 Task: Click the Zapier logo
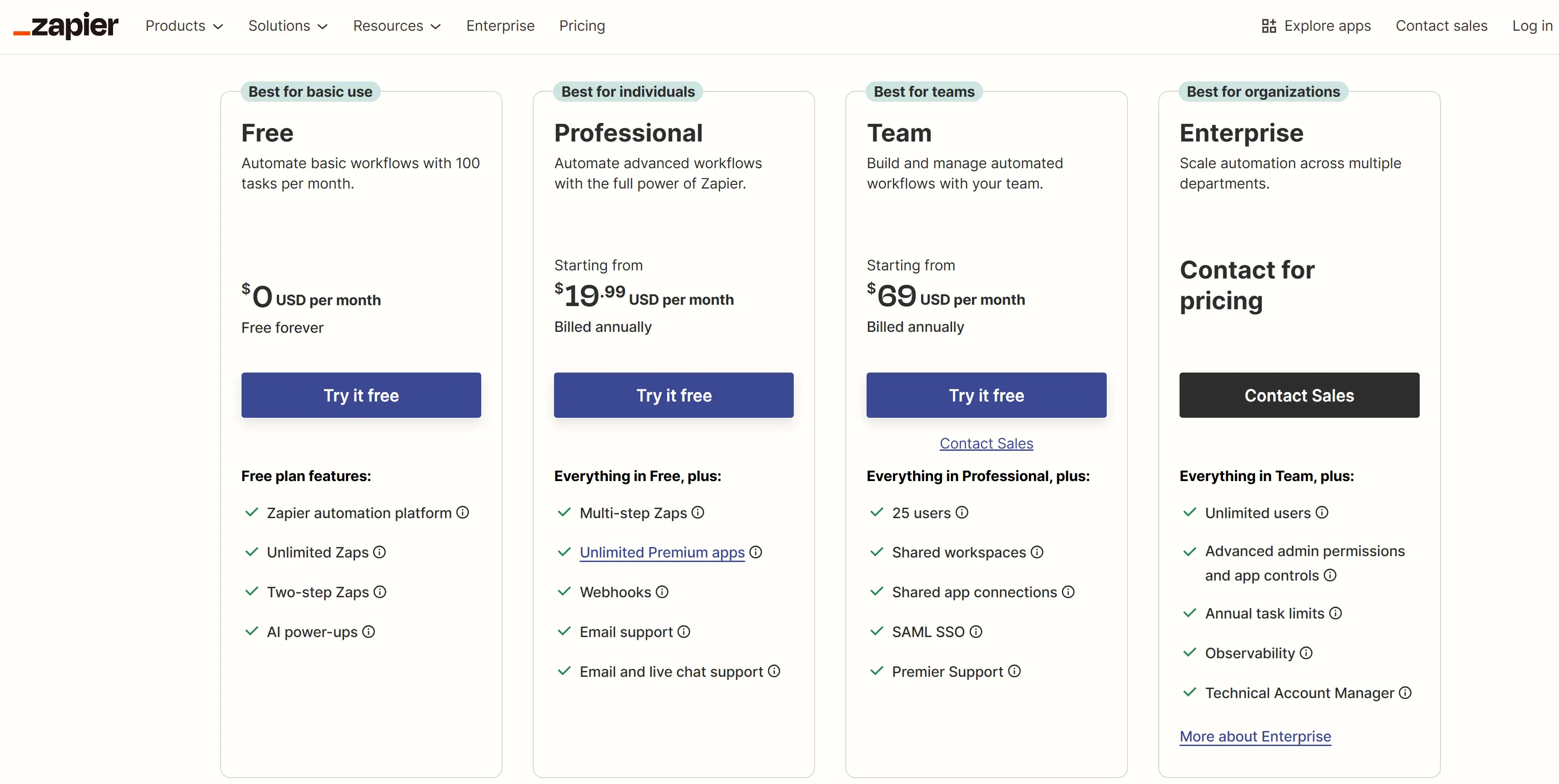pyautogui.click(x=65, y=25)
